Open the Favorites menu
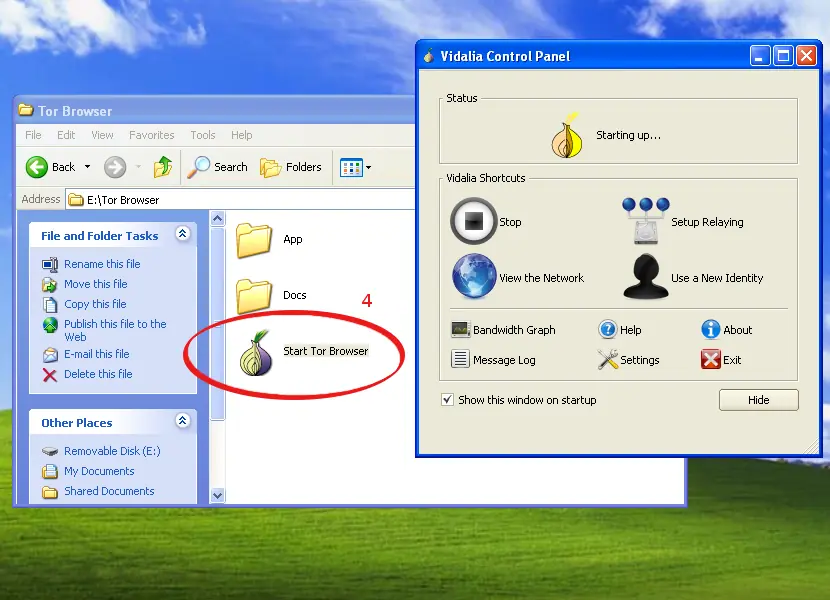 [151, 135]
